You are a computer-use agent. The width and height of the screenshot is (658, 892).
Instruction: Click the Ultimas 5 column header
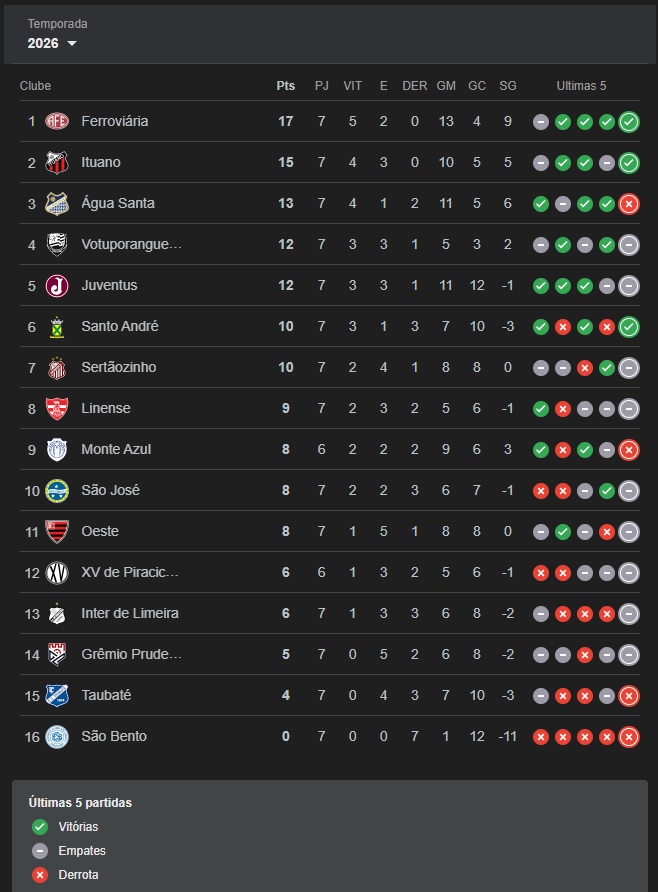[582, 86]
